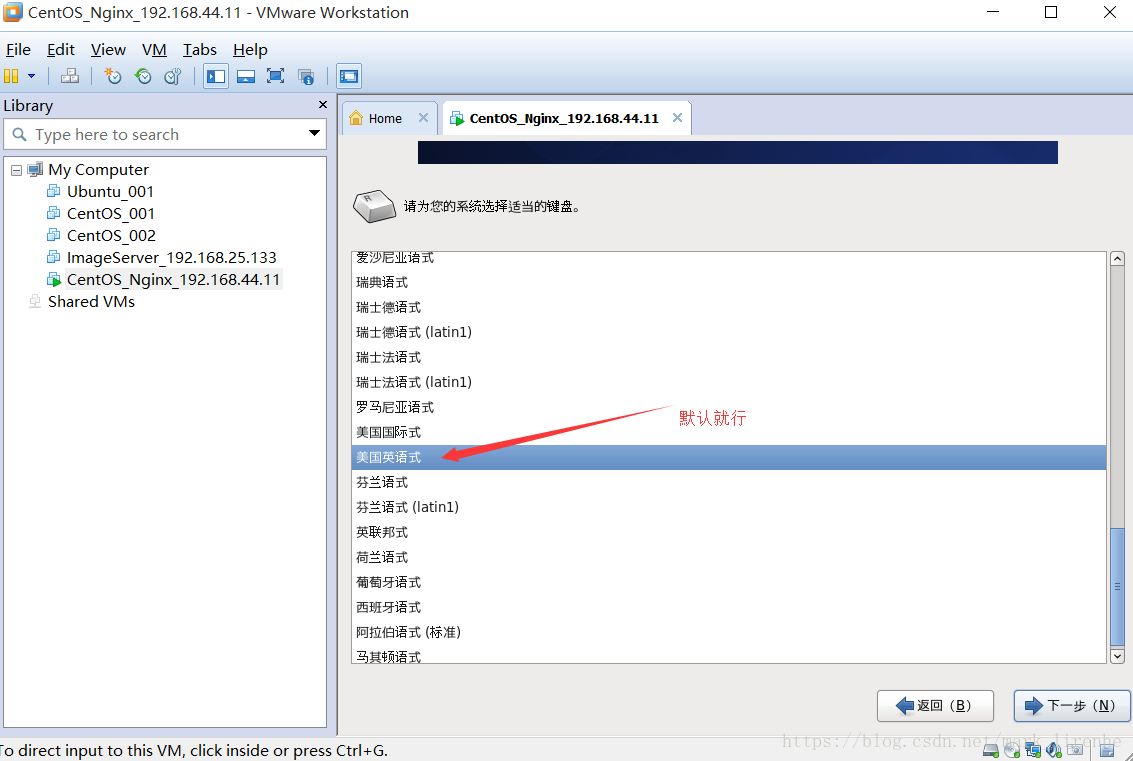1133x761 pixels.
Task: Open the library search filter dropdown arrow
Action: [x=314, y=133]
